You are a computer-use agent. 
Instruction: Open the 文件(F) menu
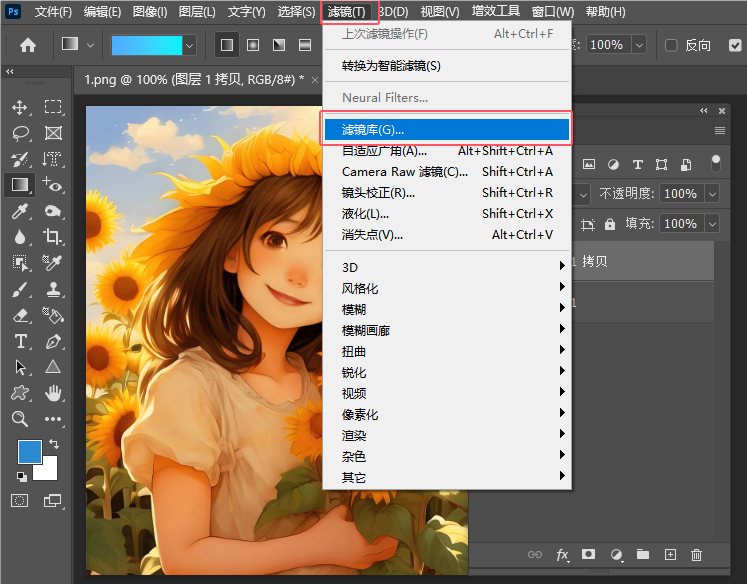coord(53,11)
